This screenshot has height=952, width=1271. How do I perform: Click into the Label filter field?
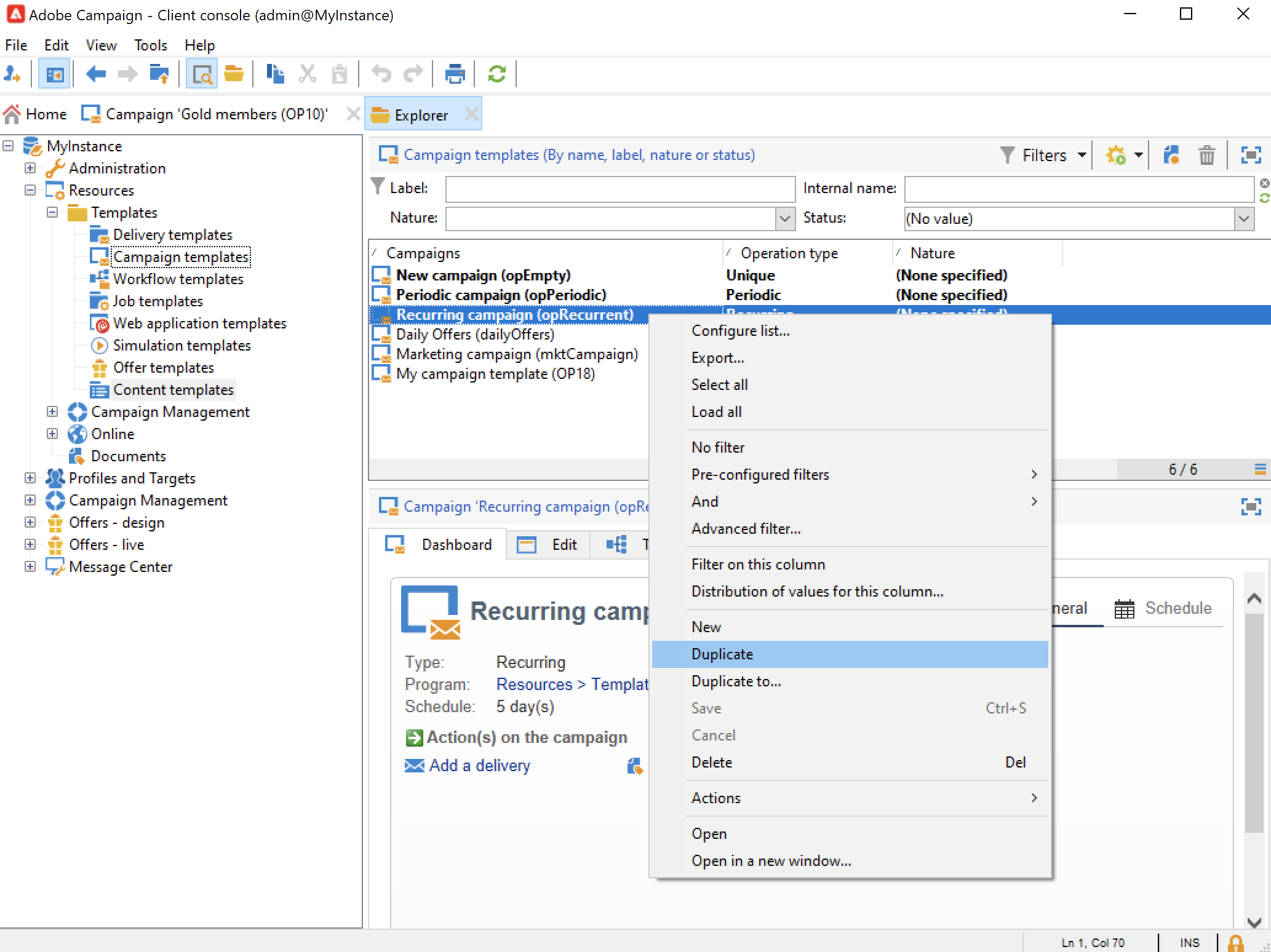coord(620,189)
